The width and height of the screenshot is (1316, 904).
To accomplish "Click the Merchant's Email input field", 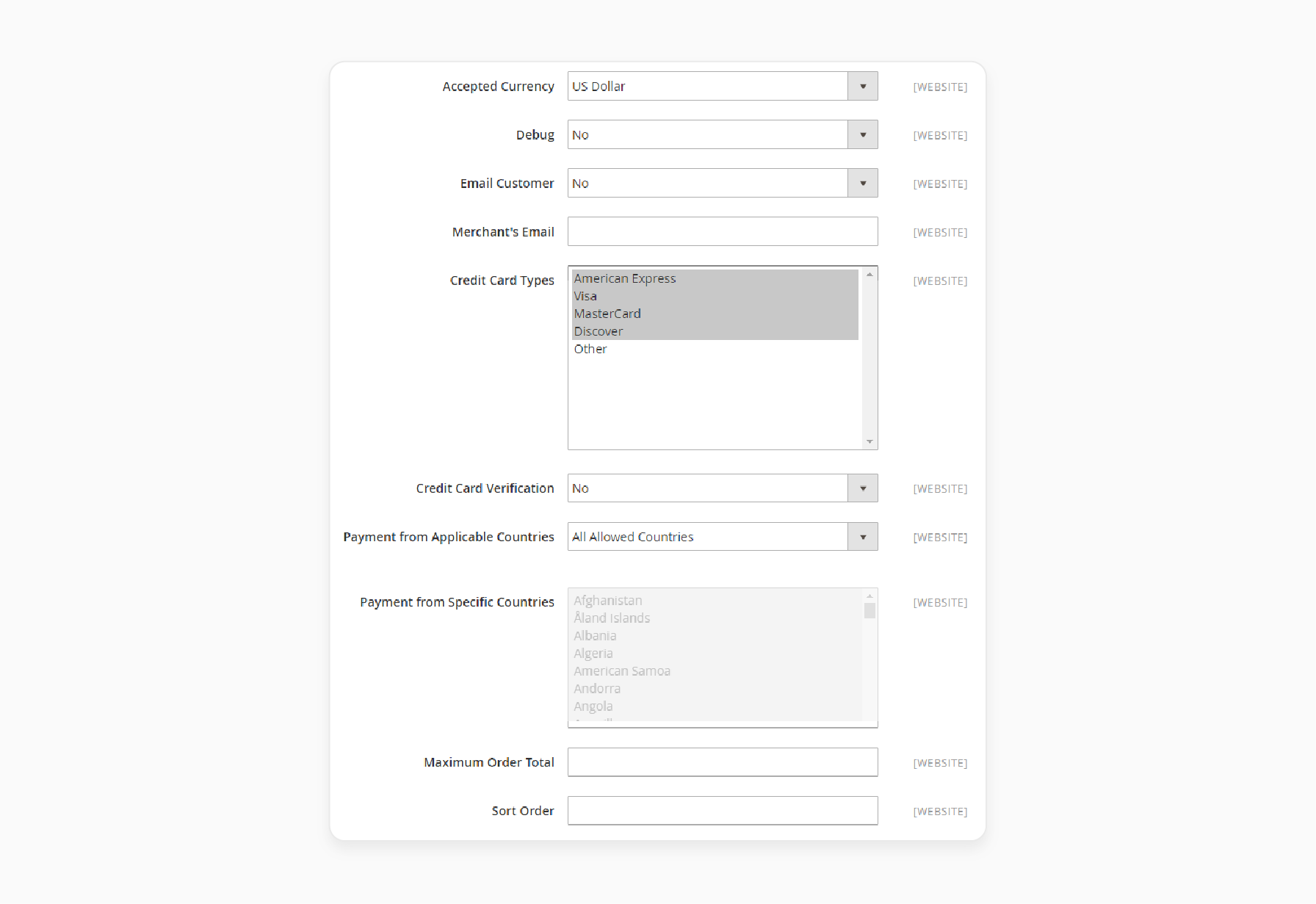I will pyautogui.click(x=723, y=231).
